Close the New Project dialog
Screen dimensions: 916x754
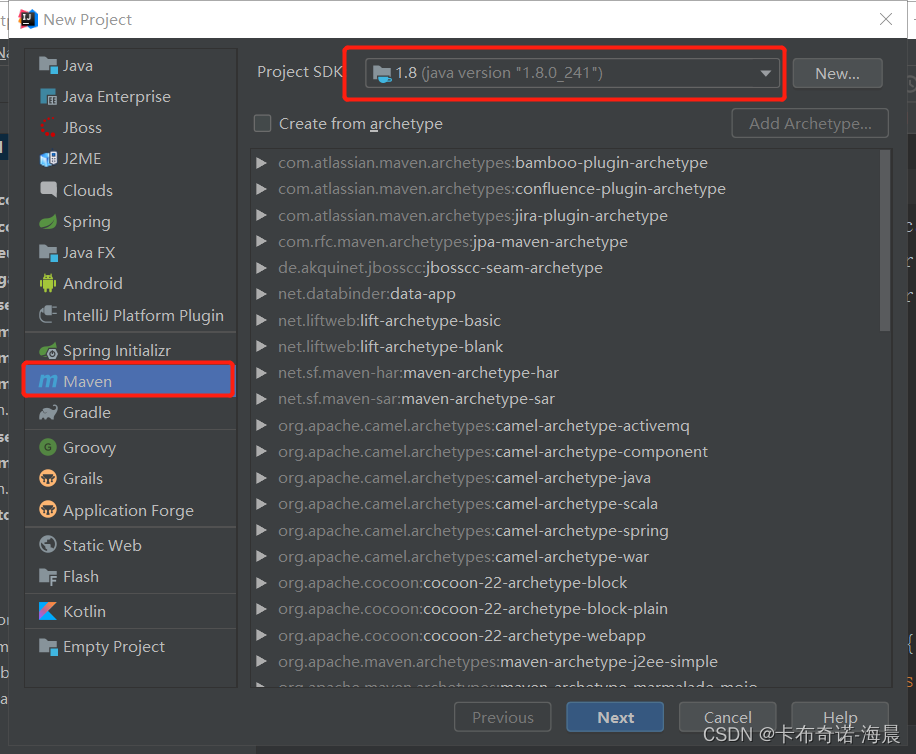click(886, 19)
